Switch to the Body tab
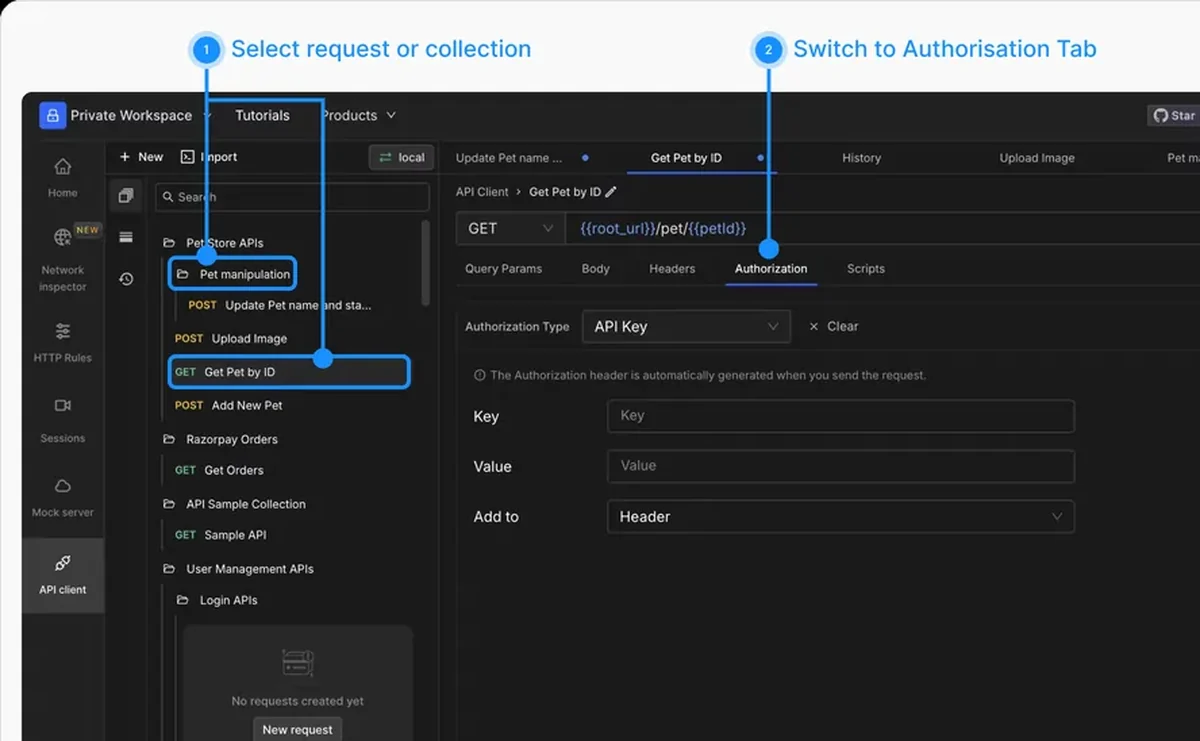The image size is (1200, 741). [x=595, y=269]
